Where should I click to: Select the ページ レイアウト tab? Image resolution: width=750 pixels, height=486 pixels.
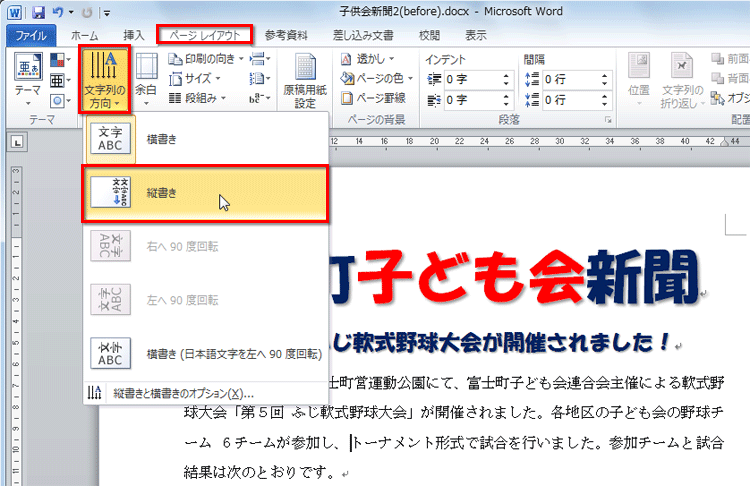tap(205, 35)
